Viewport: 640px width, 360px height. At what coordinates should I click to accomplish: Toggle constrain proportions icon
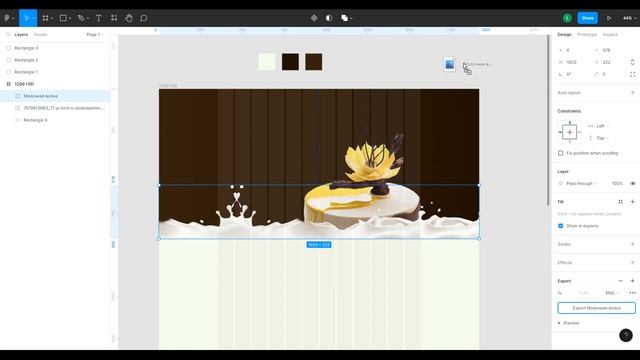[x=632, y=62]
